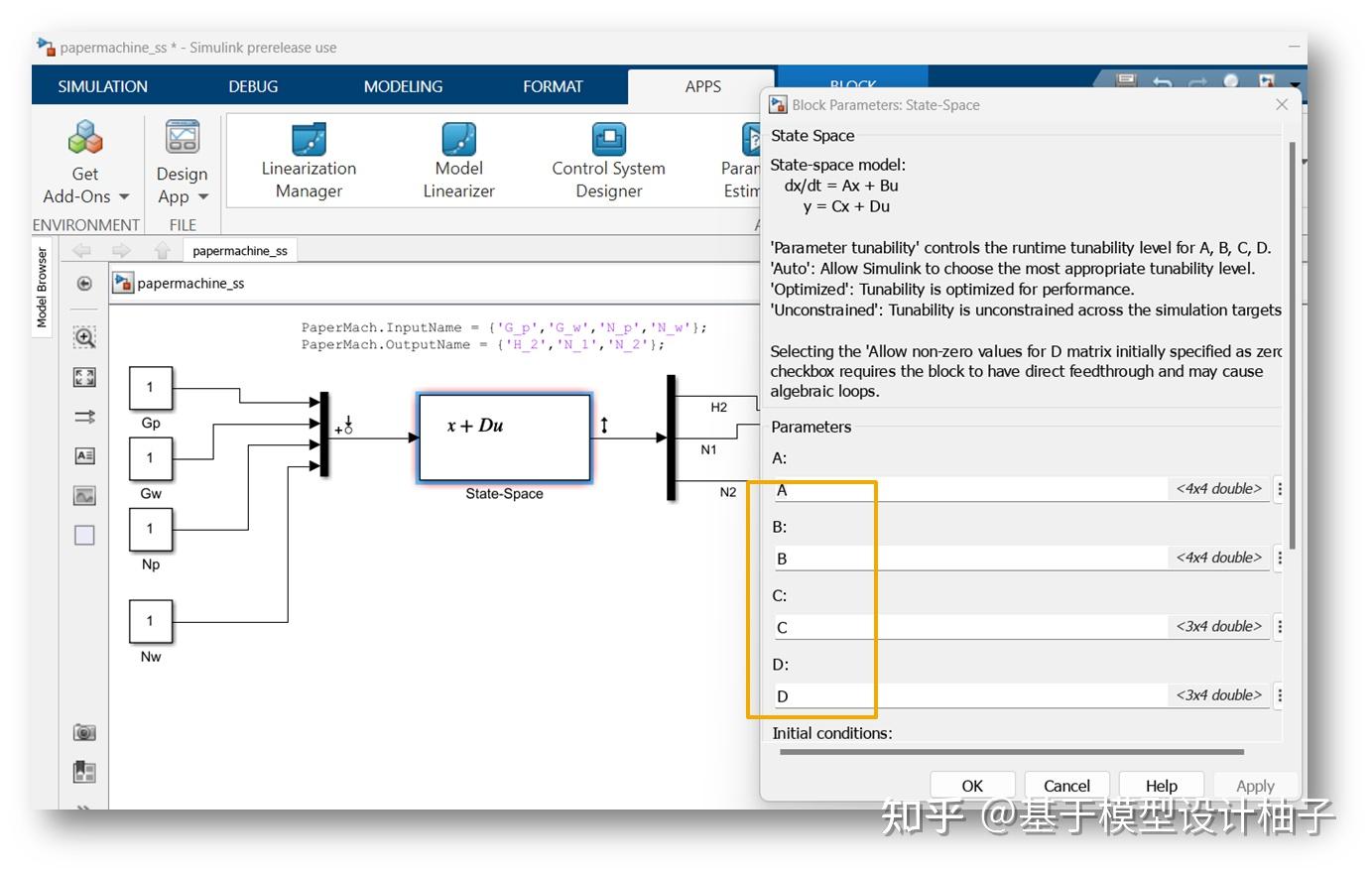The image size is (1372, 874).
Task: Click the camera screenshot icon in the palette
Action: [84, 732]
